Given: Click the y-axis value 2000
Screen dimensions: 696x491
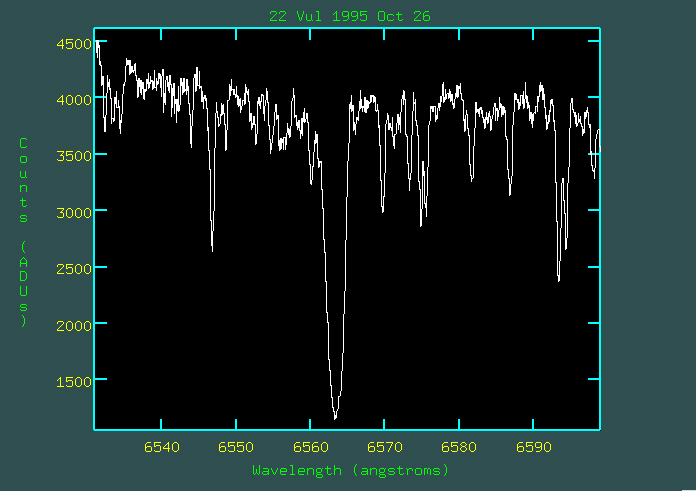Looking at the screenshot, I should [x=74, y=325].
